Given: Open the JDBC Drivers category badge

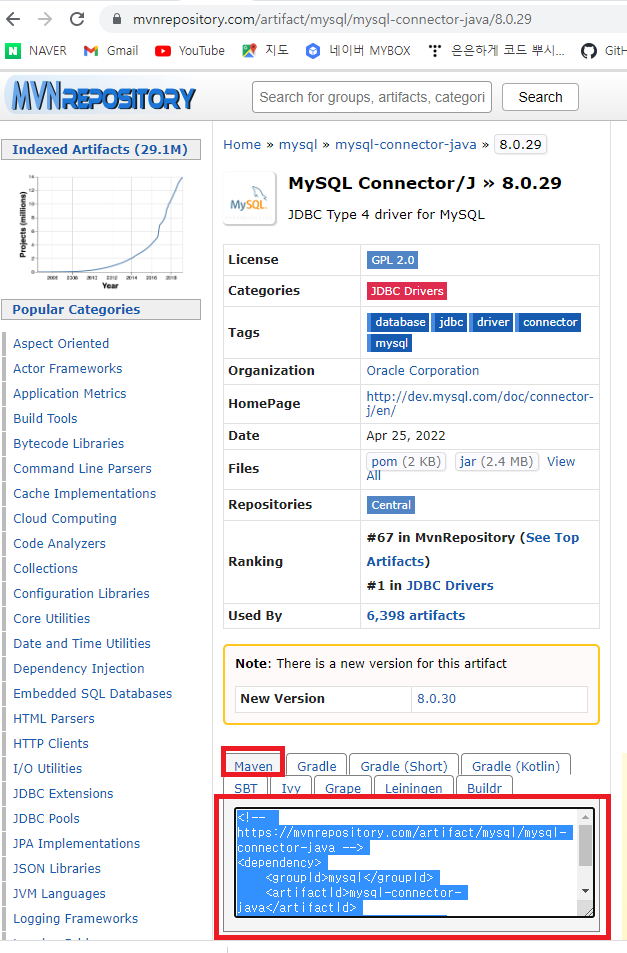Looking at the screenshot, I should (407, 291).
